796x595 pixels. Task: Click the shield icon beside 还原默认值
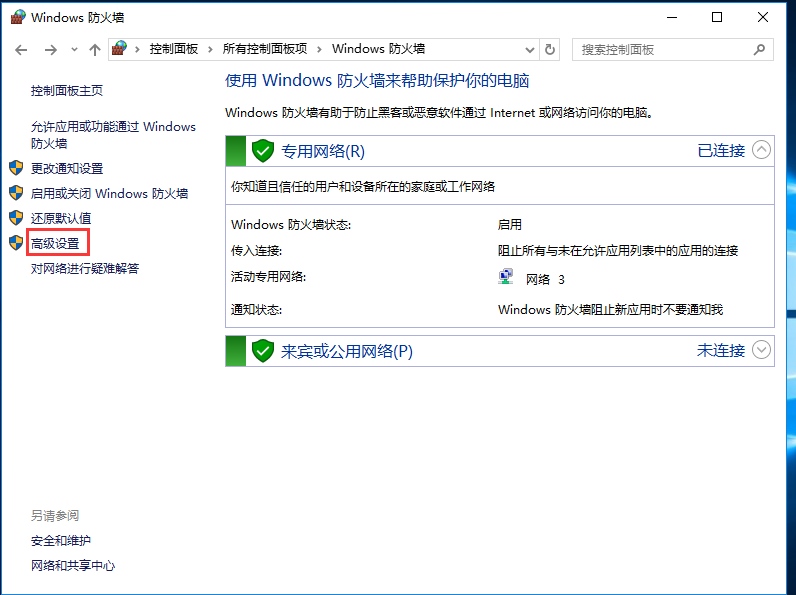16,218
